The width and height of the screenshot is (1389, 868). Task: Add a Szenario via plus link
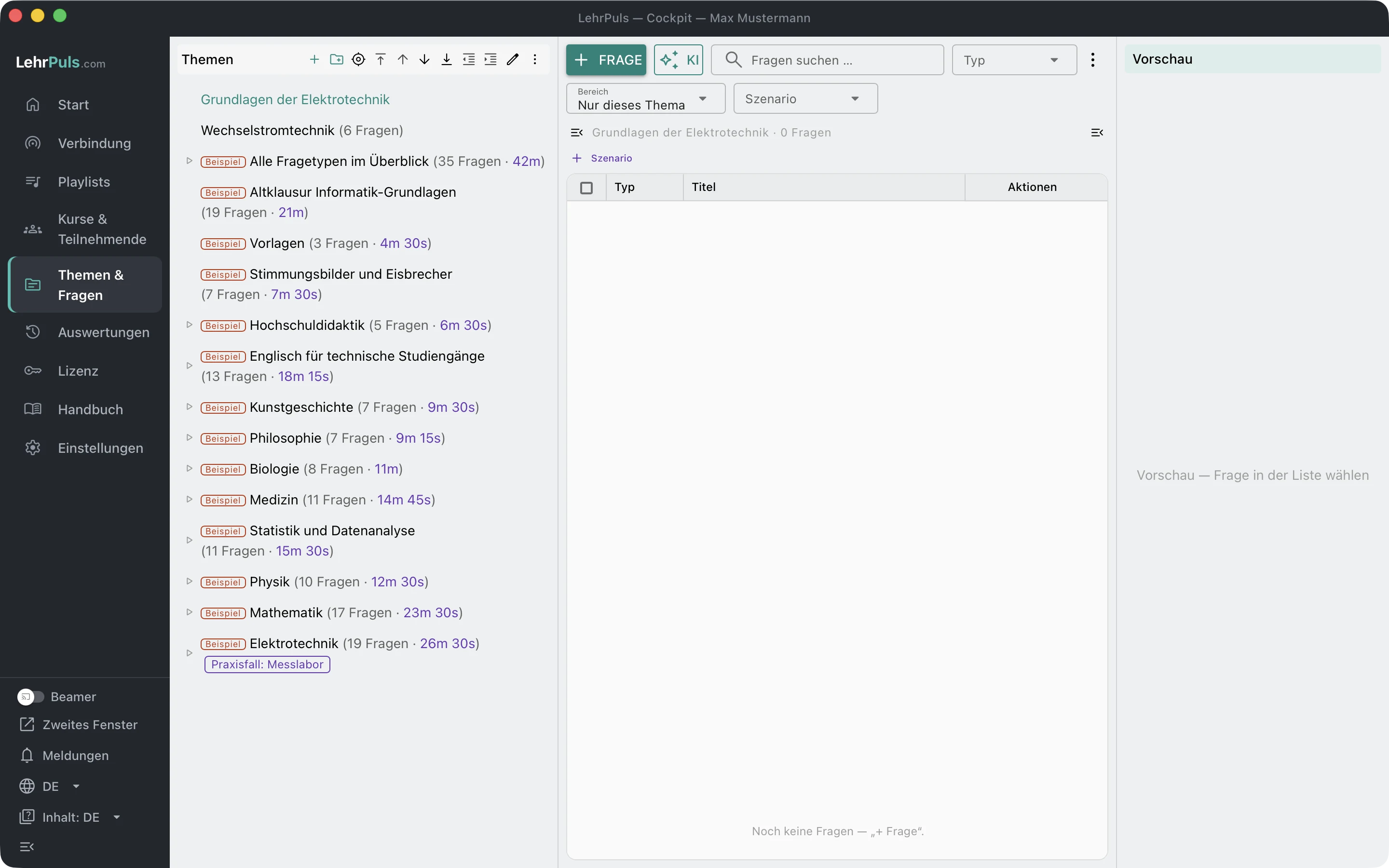coord(601,158)
